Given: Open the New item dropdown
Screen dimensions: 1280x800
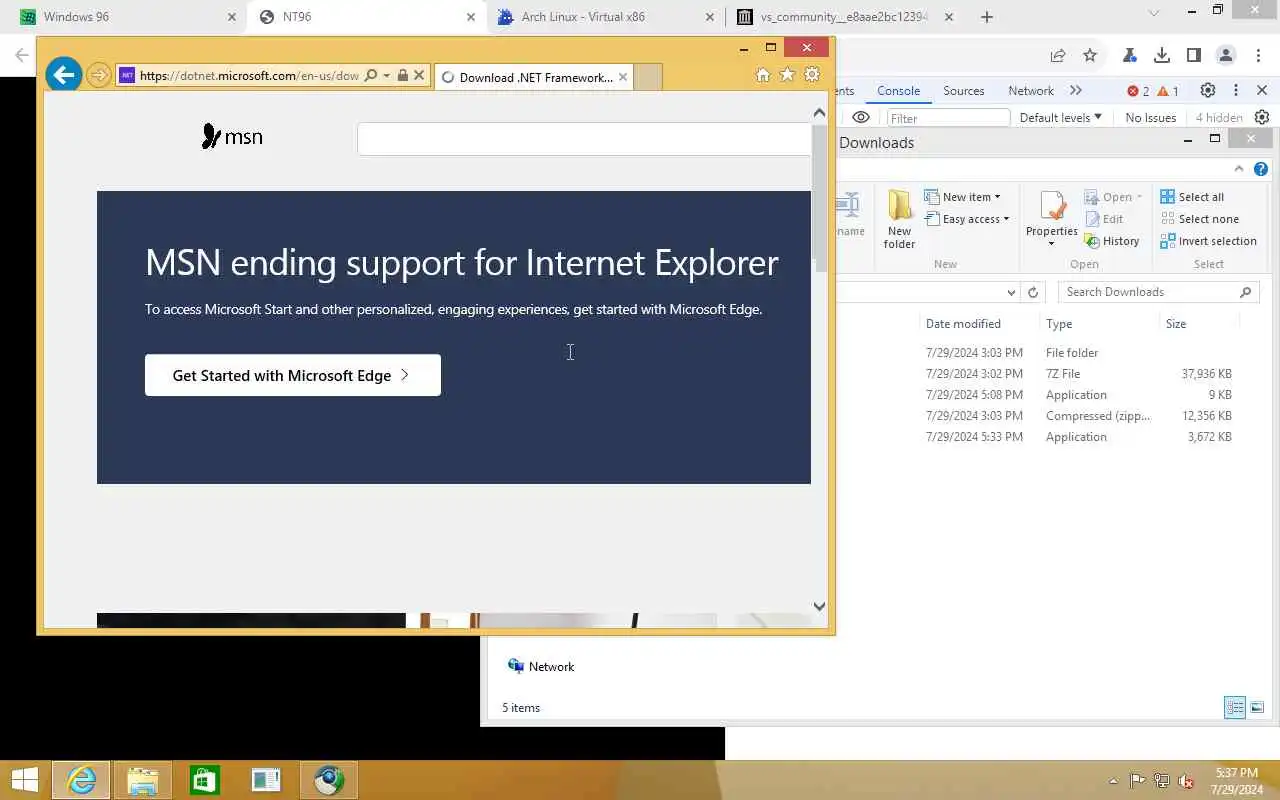Looking at the screenshot, I should coord(962,197).
